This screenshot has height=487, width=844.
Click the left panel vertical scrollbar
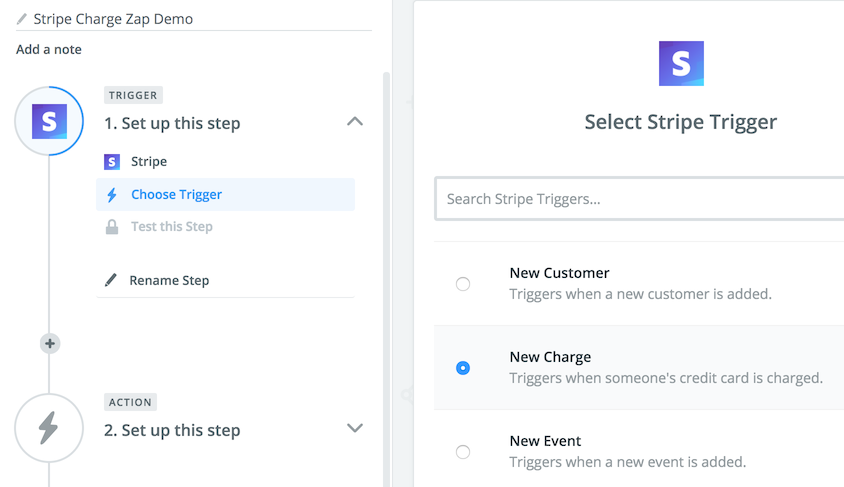[386, 279]
